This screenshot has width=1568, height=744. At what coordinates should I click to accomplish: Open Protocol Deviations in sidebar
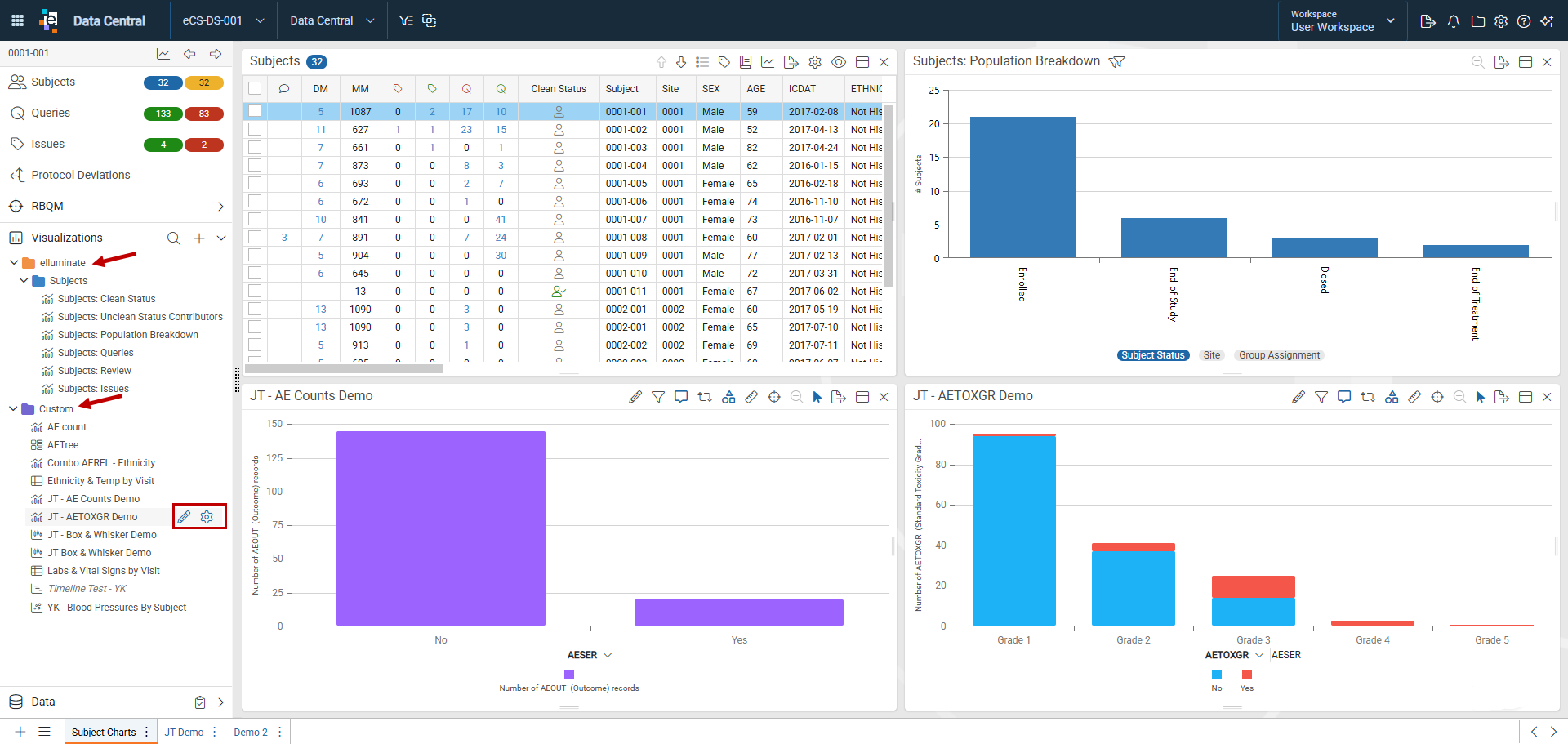pos(81,176)
